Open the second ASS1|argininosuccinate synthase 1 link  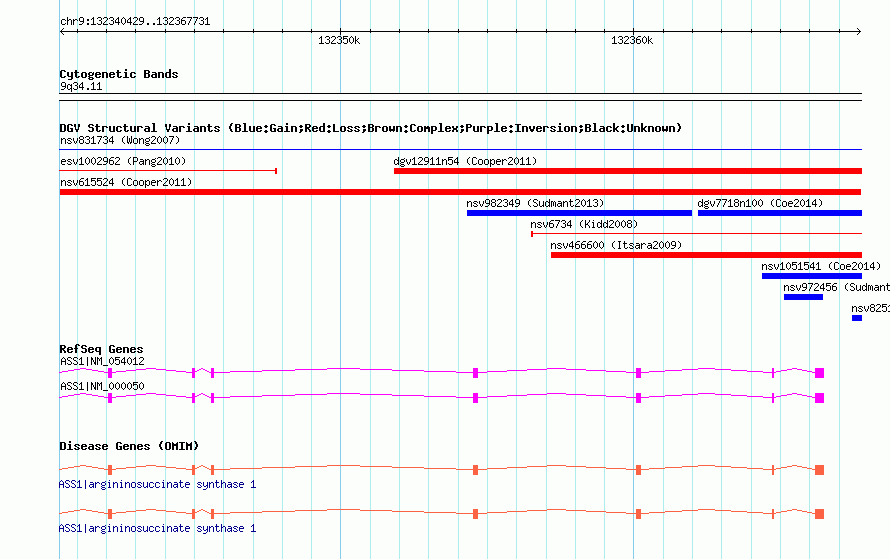coord(157,528)
